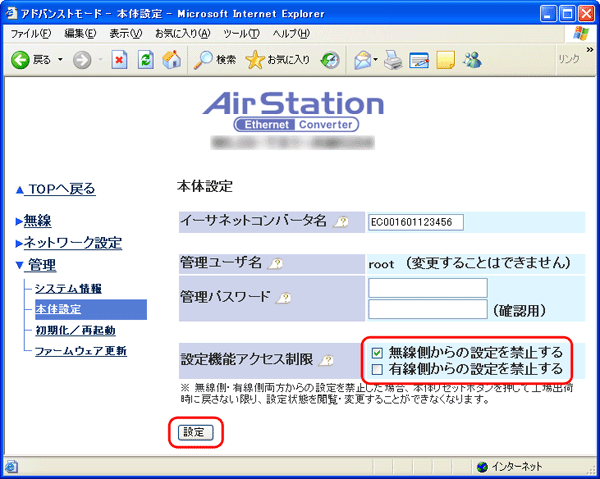Open the お気に入り favorites toolbar button
Image resolution: width=600 pixels, height=479 pixels.
278,60
